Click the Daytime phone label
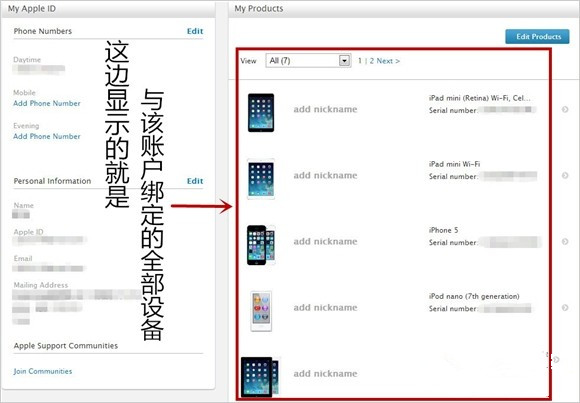This screenshot has width=580, height=403. click(27, 60)
